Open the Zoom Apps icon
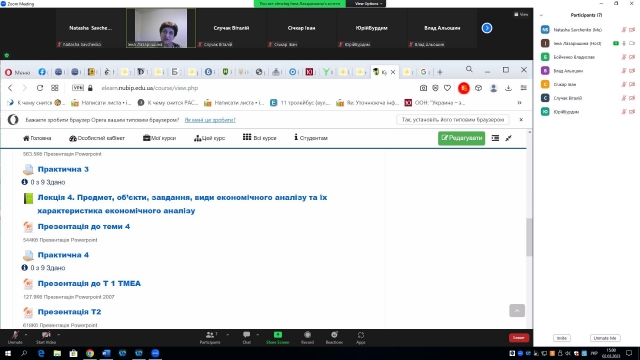The image size is (640, 360). point(361,335)
